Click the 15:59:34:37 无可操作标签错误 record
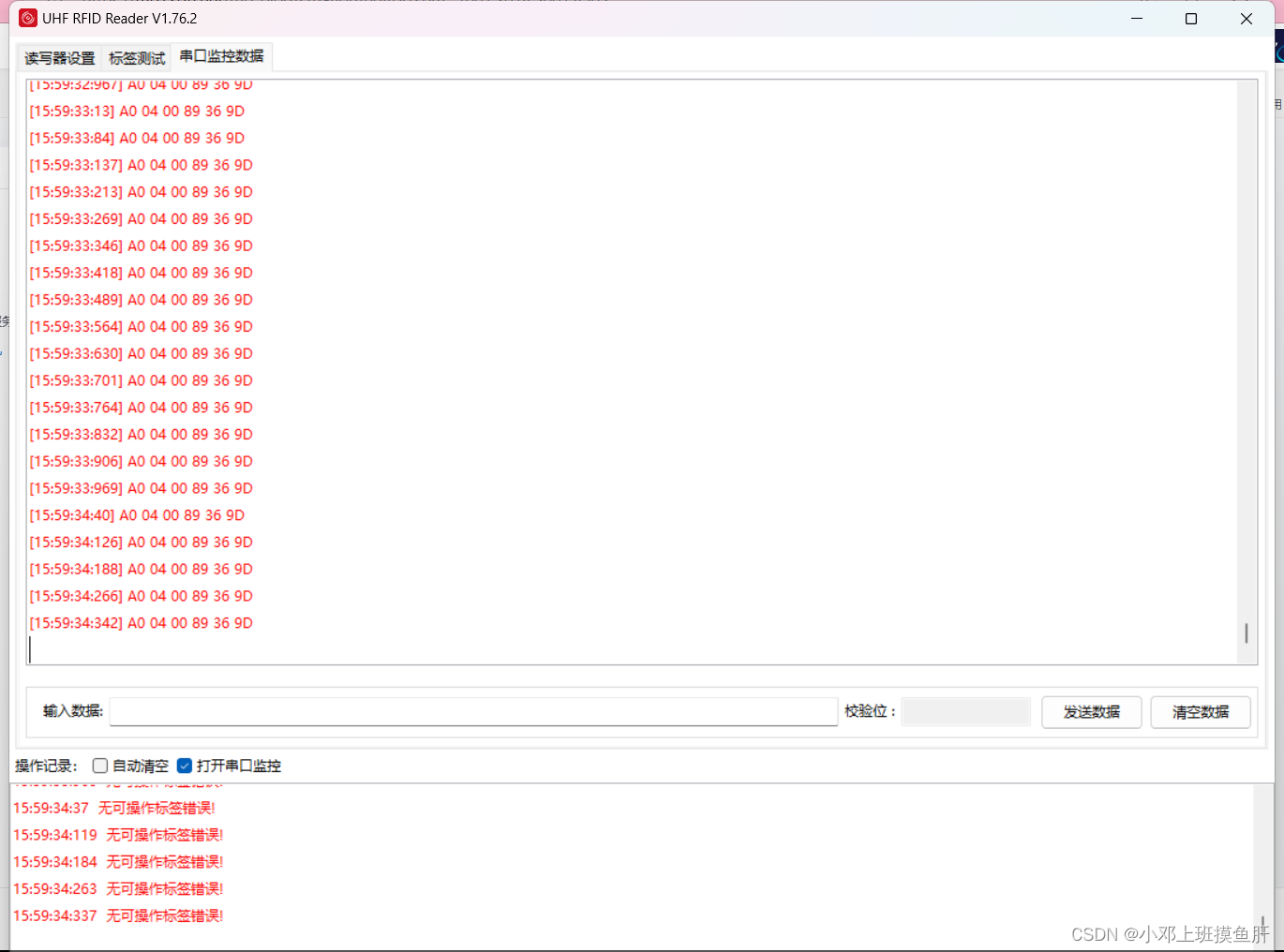The height and width of the screenshot is (952, 1284). pos(114,808)
